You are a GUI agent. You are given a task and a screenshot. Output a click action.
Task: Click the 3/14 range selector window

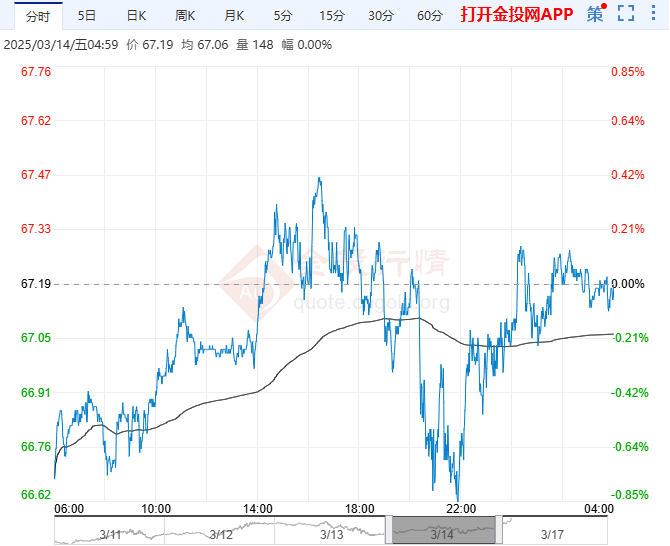point(444,530)
